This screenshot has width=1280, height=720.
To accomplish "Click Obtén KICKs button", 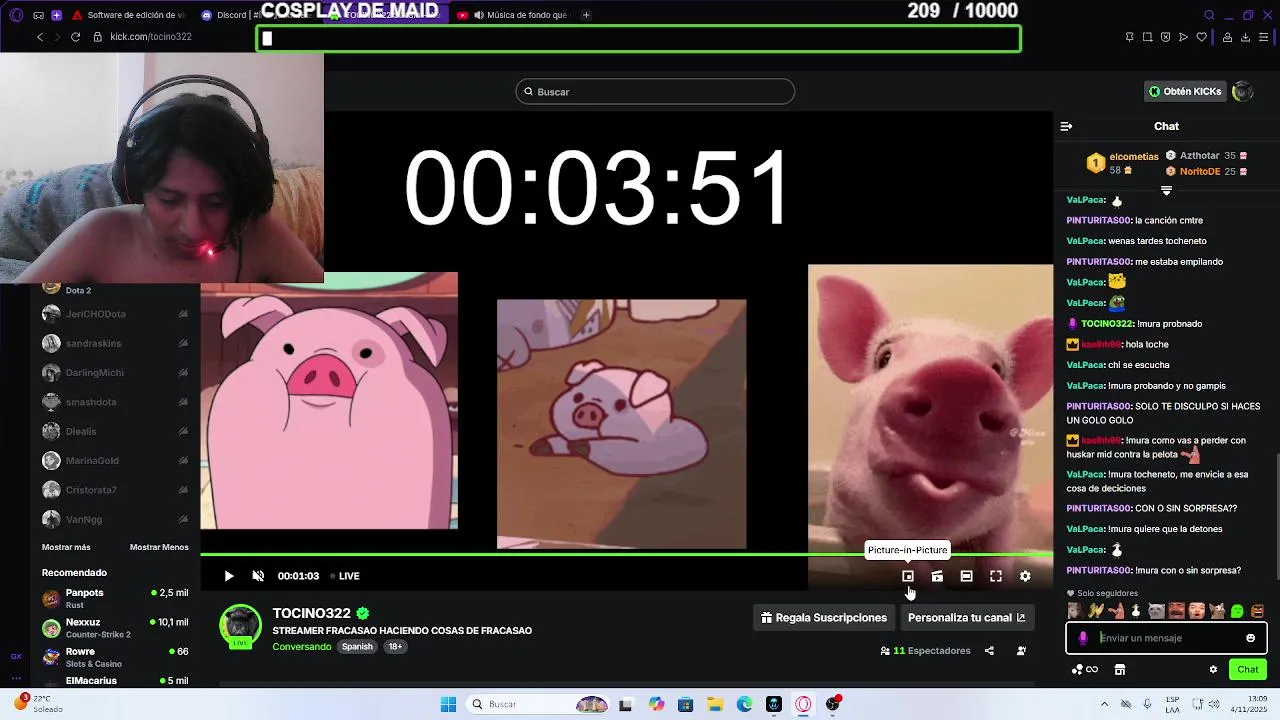I will (x=1185, y=91).
